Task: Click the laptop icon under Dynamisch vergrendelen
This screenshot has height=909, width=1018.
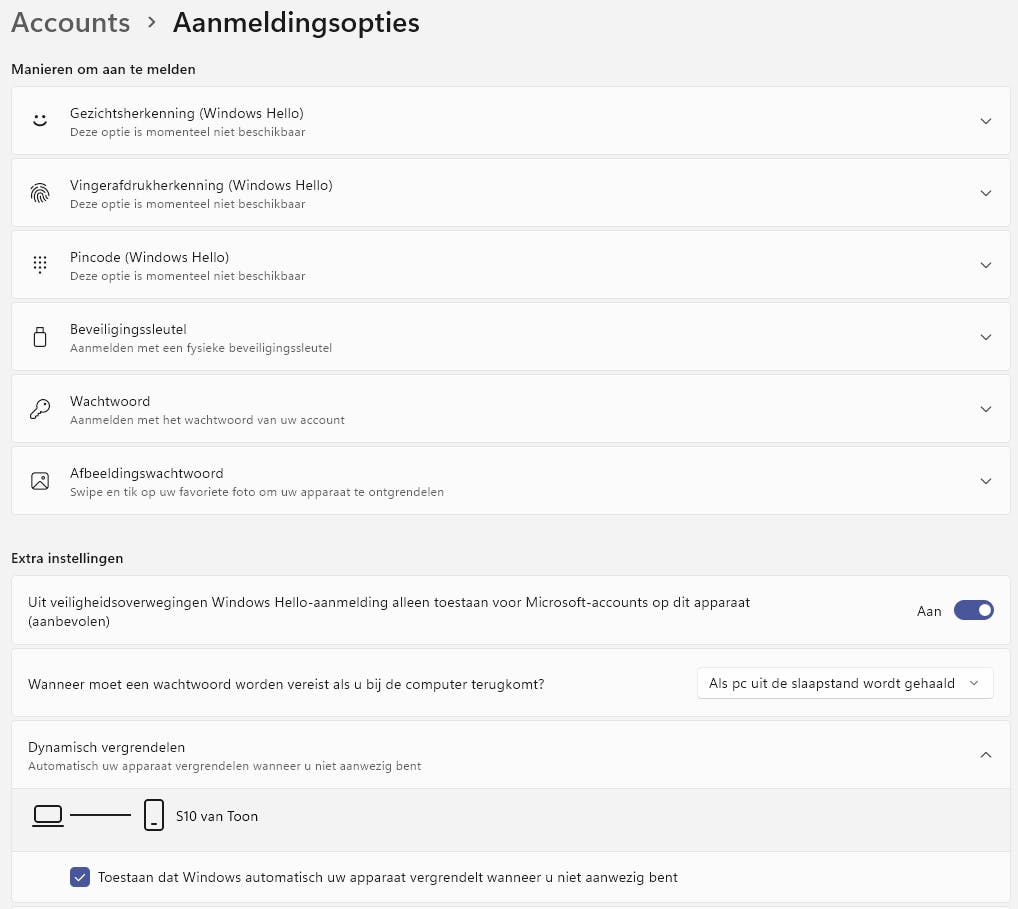Action: (48, 816)
